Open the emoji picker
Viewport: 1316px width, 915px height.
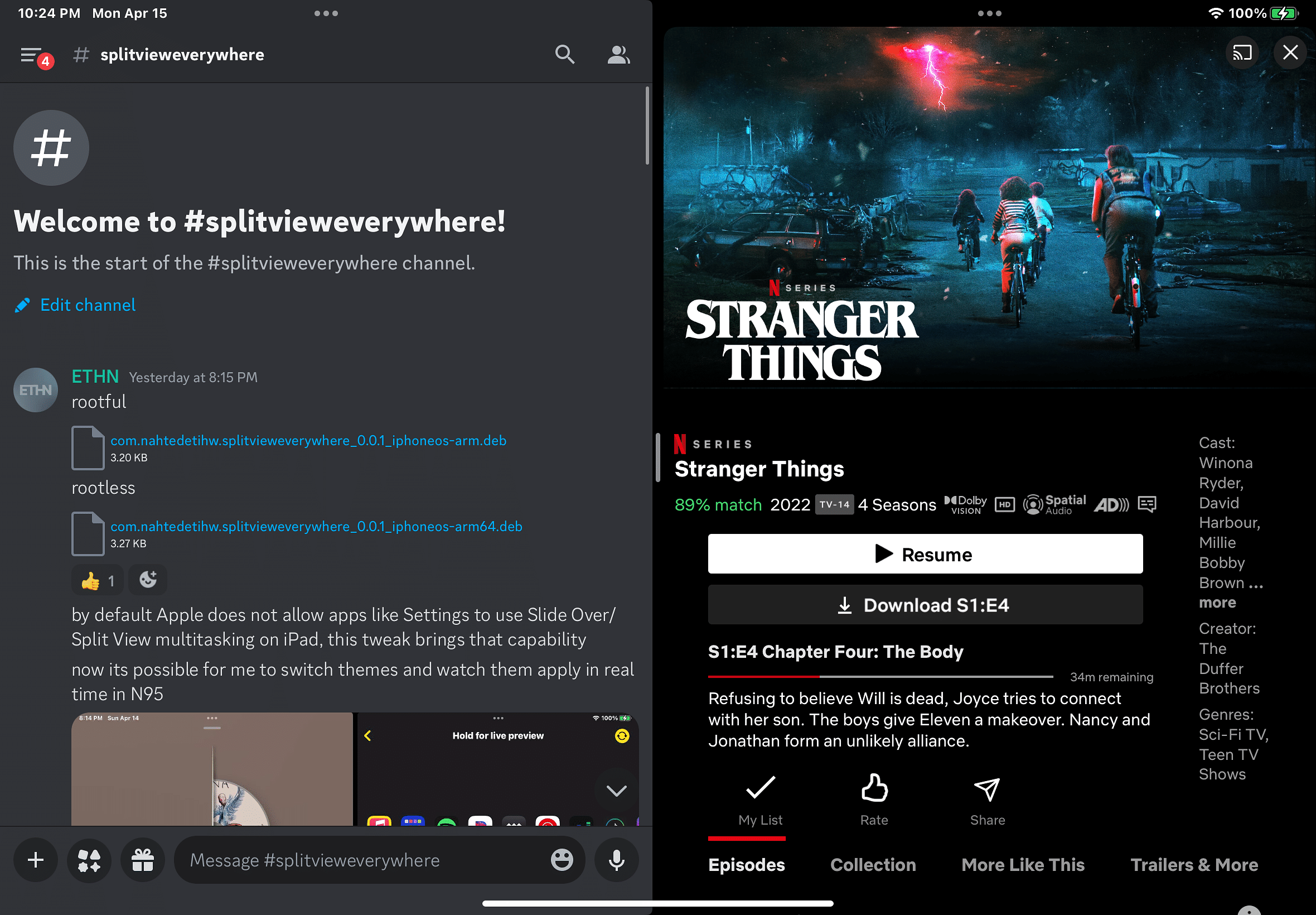point(562,860)
